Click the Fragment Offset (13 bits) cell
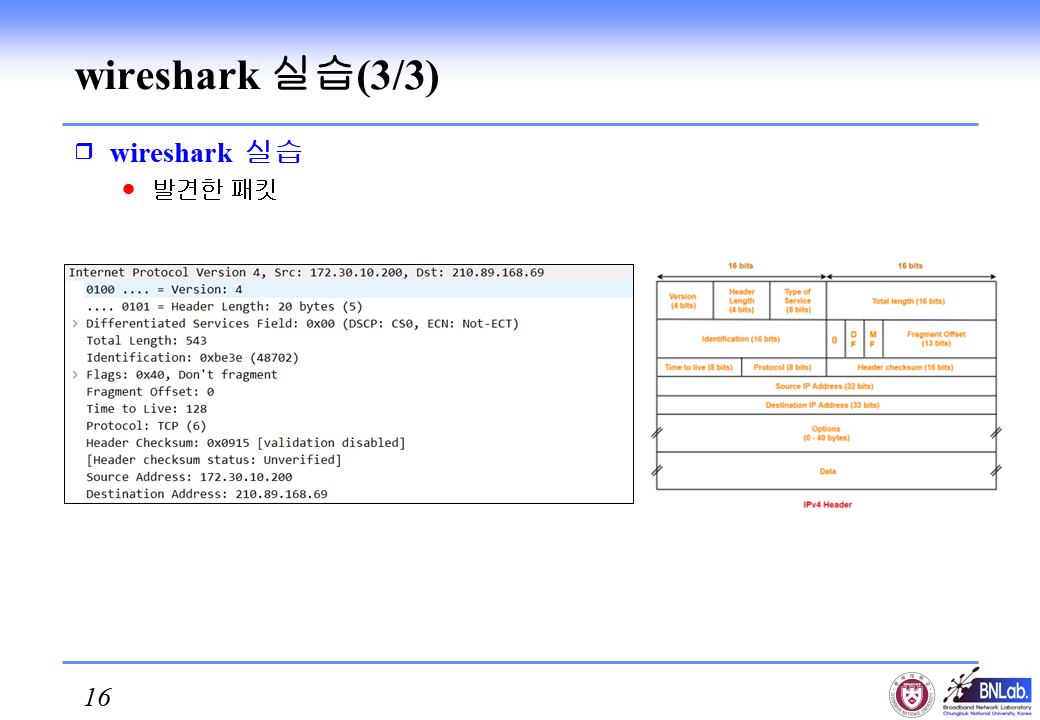Image resolution: width=1040 pixels, height=720 pixels. tap(939, 339)
